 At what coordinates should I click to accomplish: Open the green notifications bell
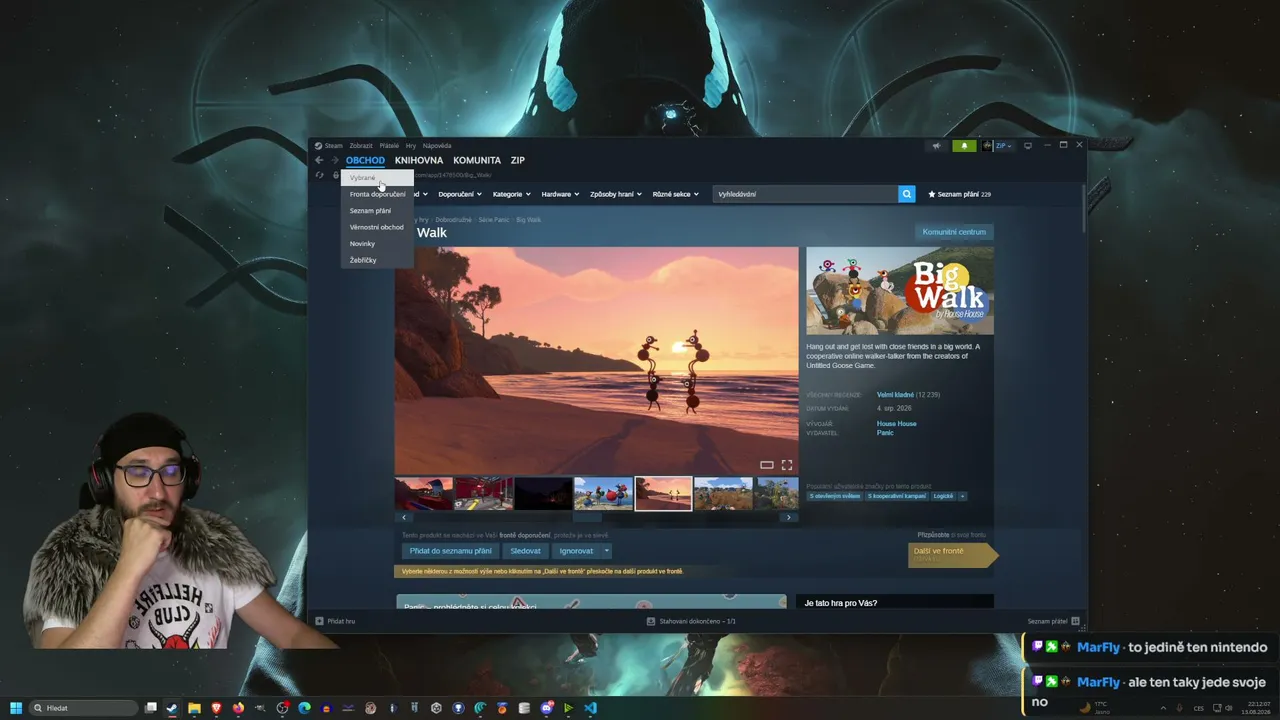(964, 146)
